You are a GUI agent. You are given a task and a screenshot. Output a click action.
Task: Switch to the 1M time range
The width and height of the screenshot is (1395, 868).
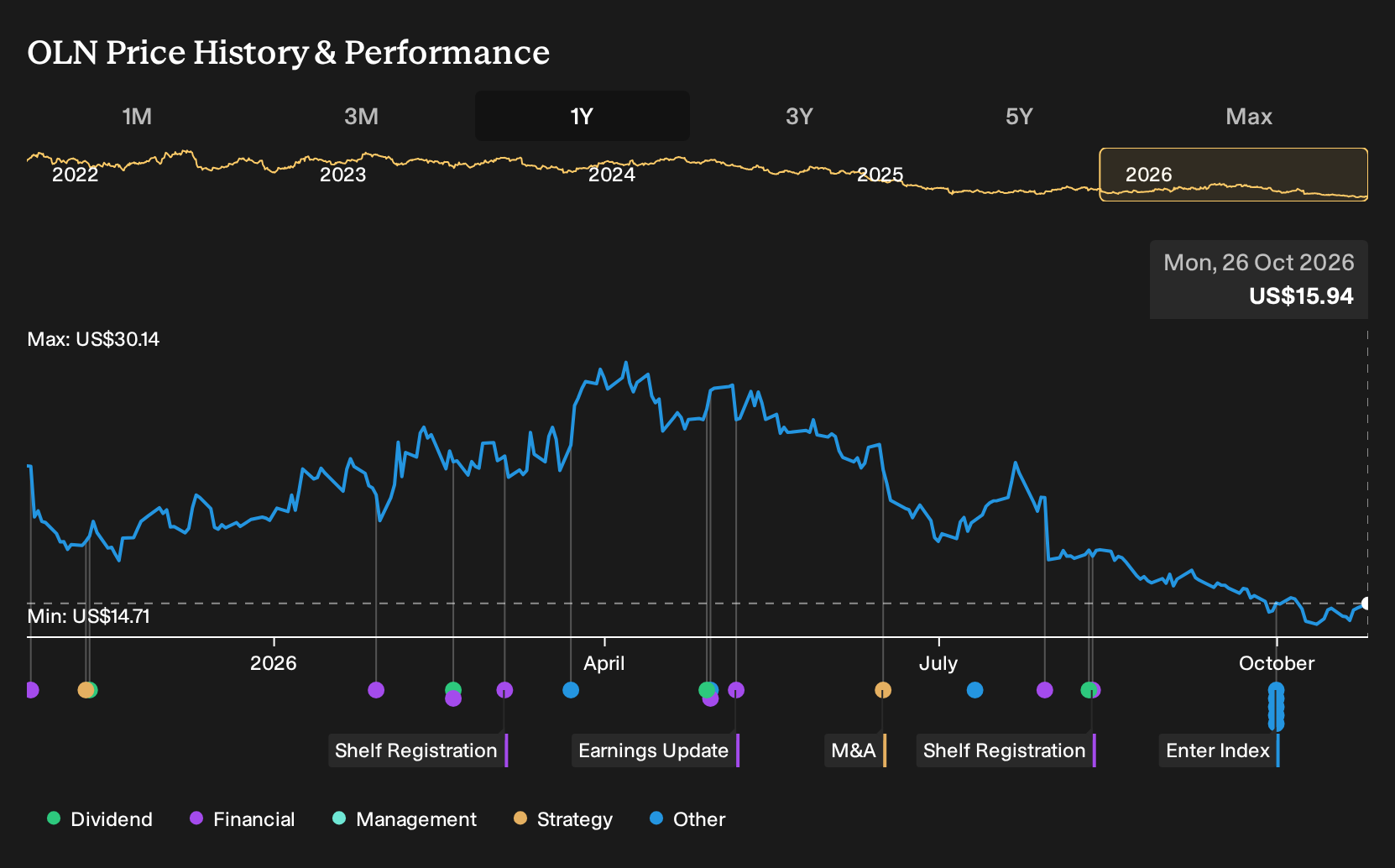pos(137,116)
